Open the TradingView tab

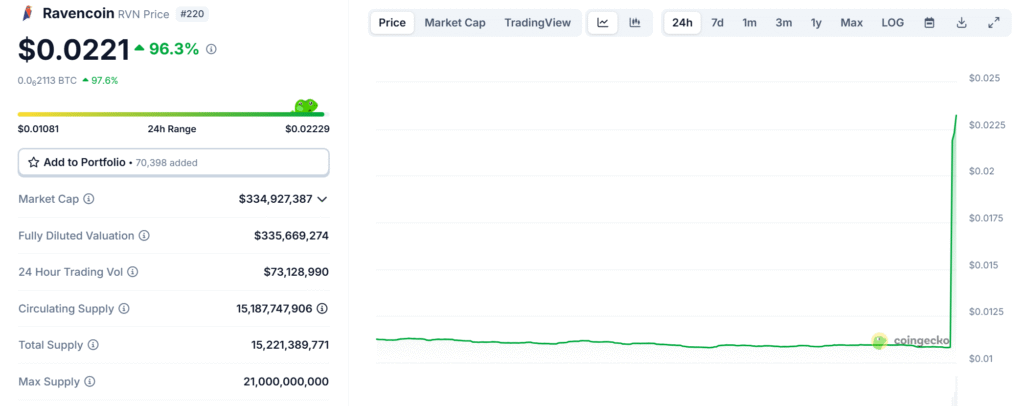(x=537, y=23)
